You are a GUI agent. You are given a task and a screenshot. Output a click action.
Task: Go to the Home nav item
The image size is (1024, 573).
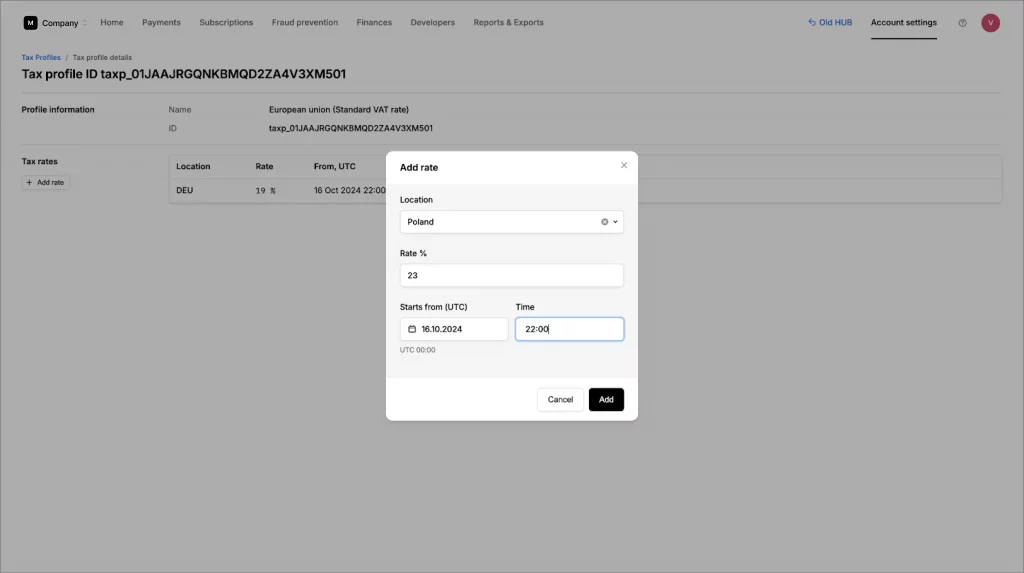(x=112, y=22)
